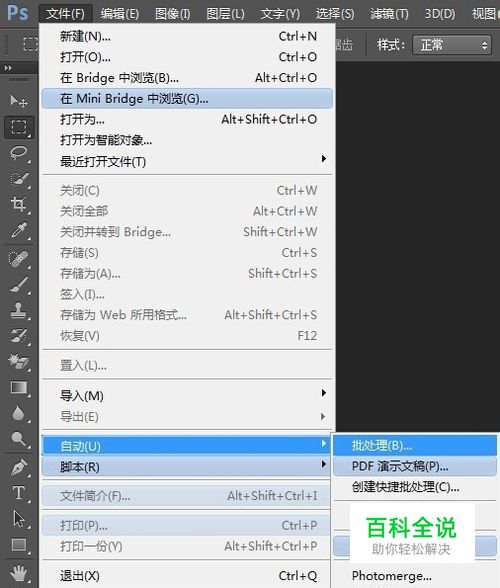The width and height of the screenshot is (500, 588).
Task: Select the Gradient tool
Action: coord(19,387)
